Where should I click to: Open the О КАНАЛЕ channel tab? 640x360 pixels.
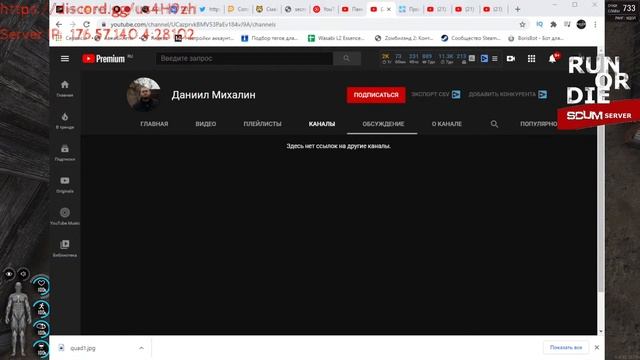coord(447,124)
